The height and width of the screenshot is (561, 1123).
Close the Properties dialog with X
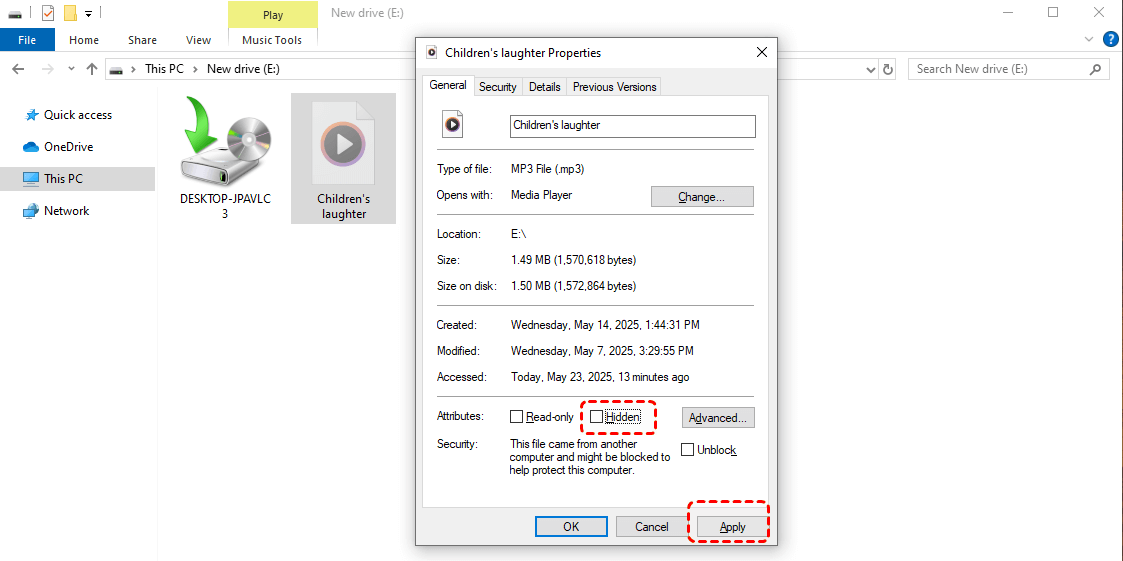click(x=761, y=52)
